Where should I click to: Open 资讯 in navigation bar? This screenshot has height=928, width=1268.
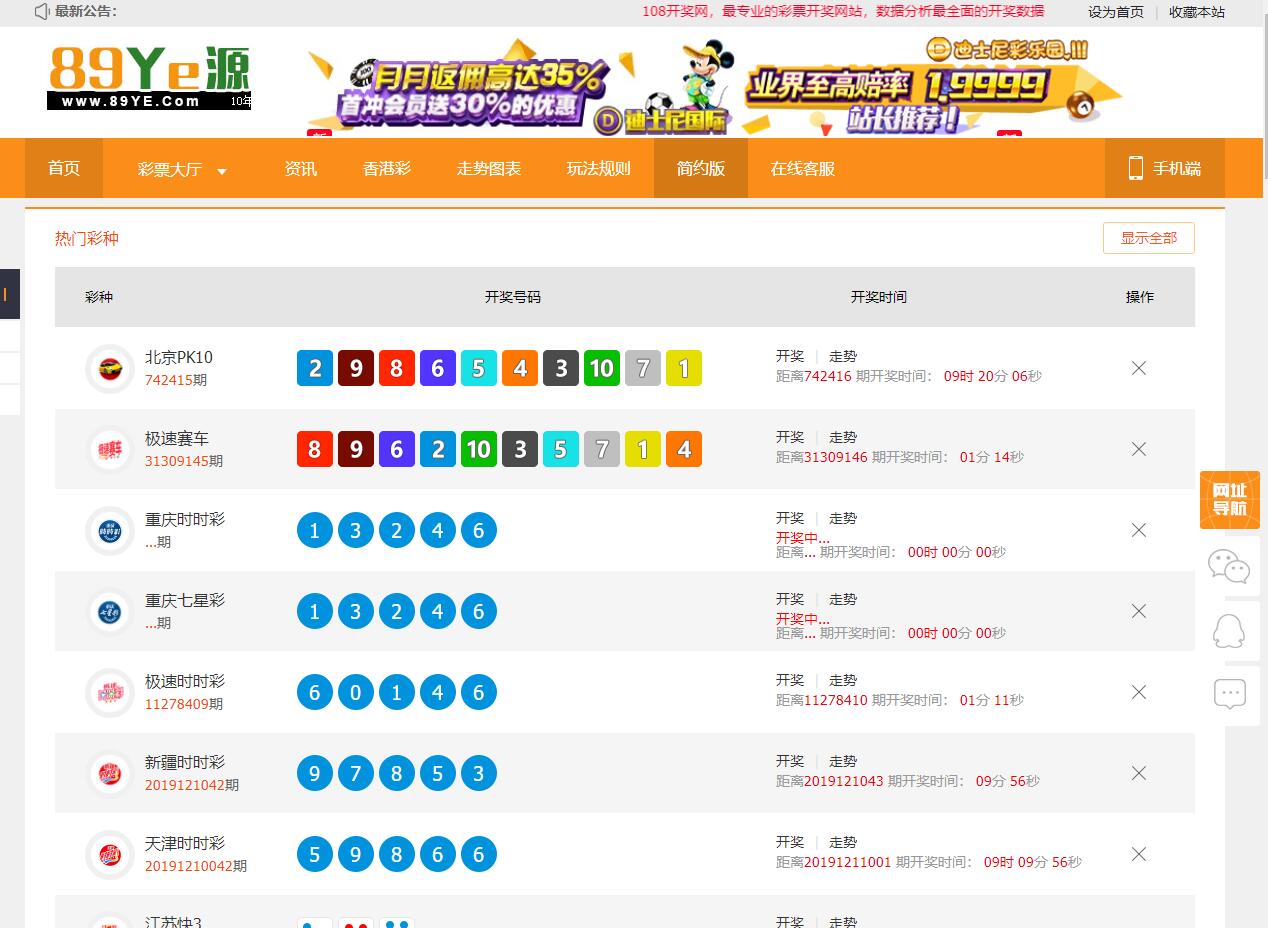coord(301,168)
